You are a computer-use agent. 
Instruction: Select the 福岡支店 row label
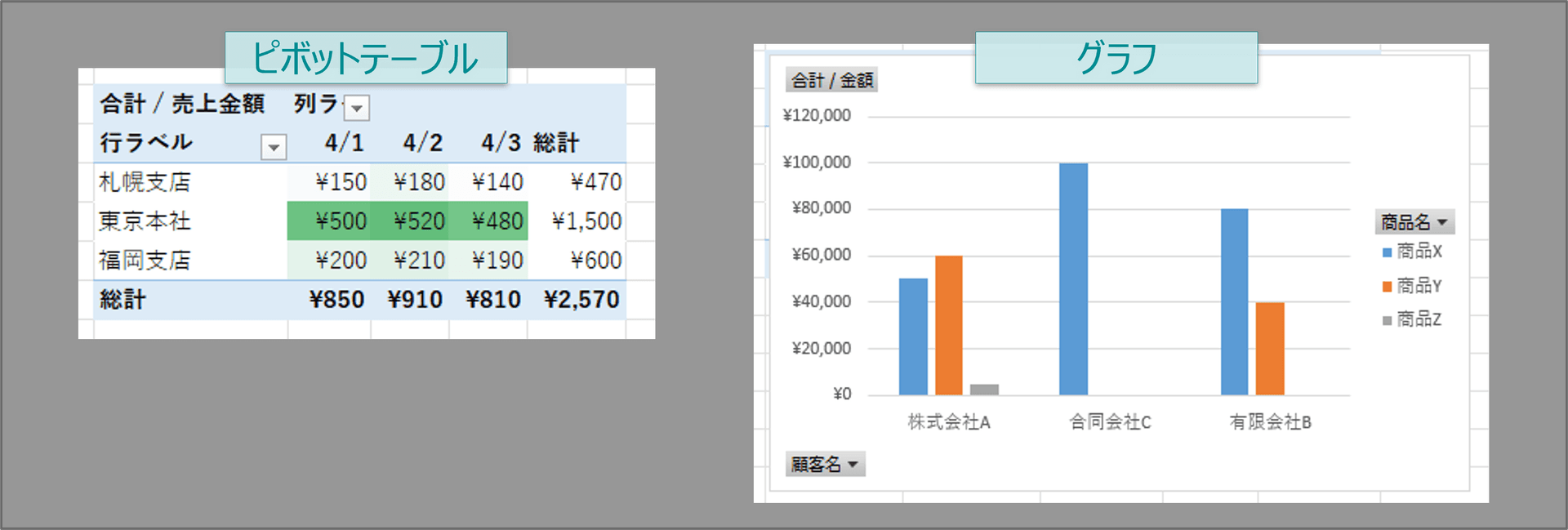(x=145, y=261)
